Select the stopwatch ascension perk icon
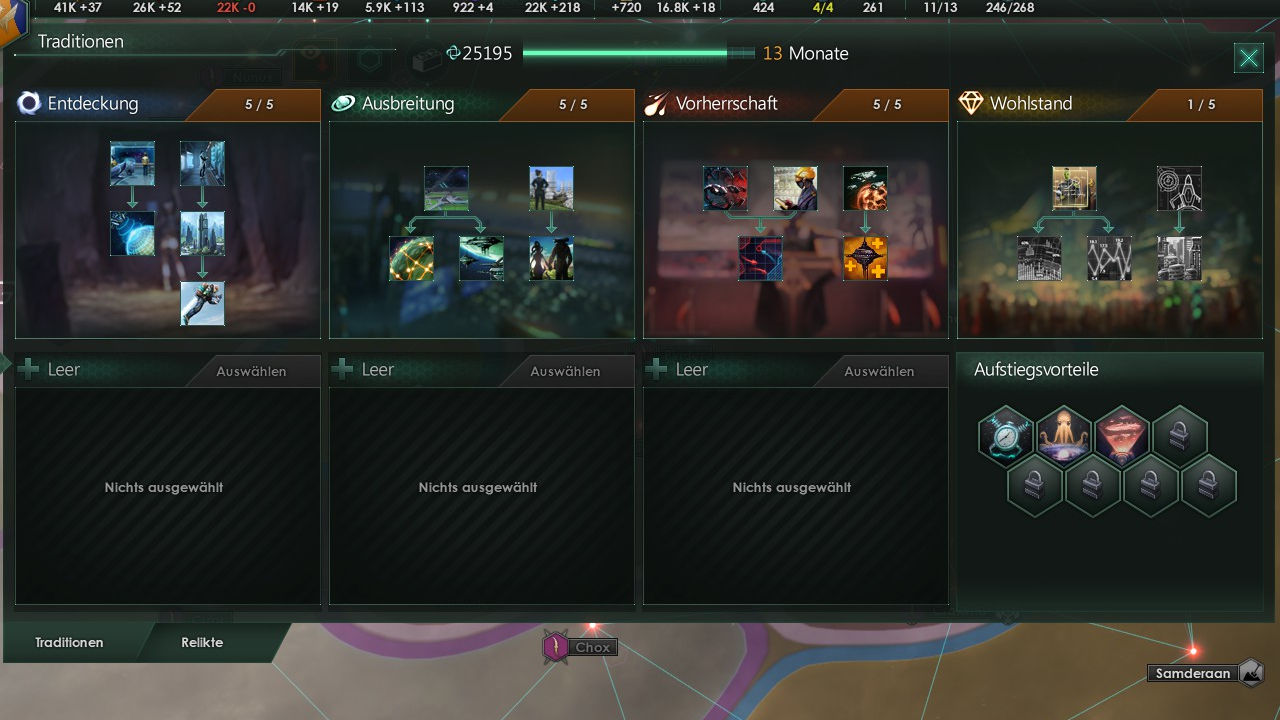The width and height of the screenshot is (1280, 720). click(1006, 435)
